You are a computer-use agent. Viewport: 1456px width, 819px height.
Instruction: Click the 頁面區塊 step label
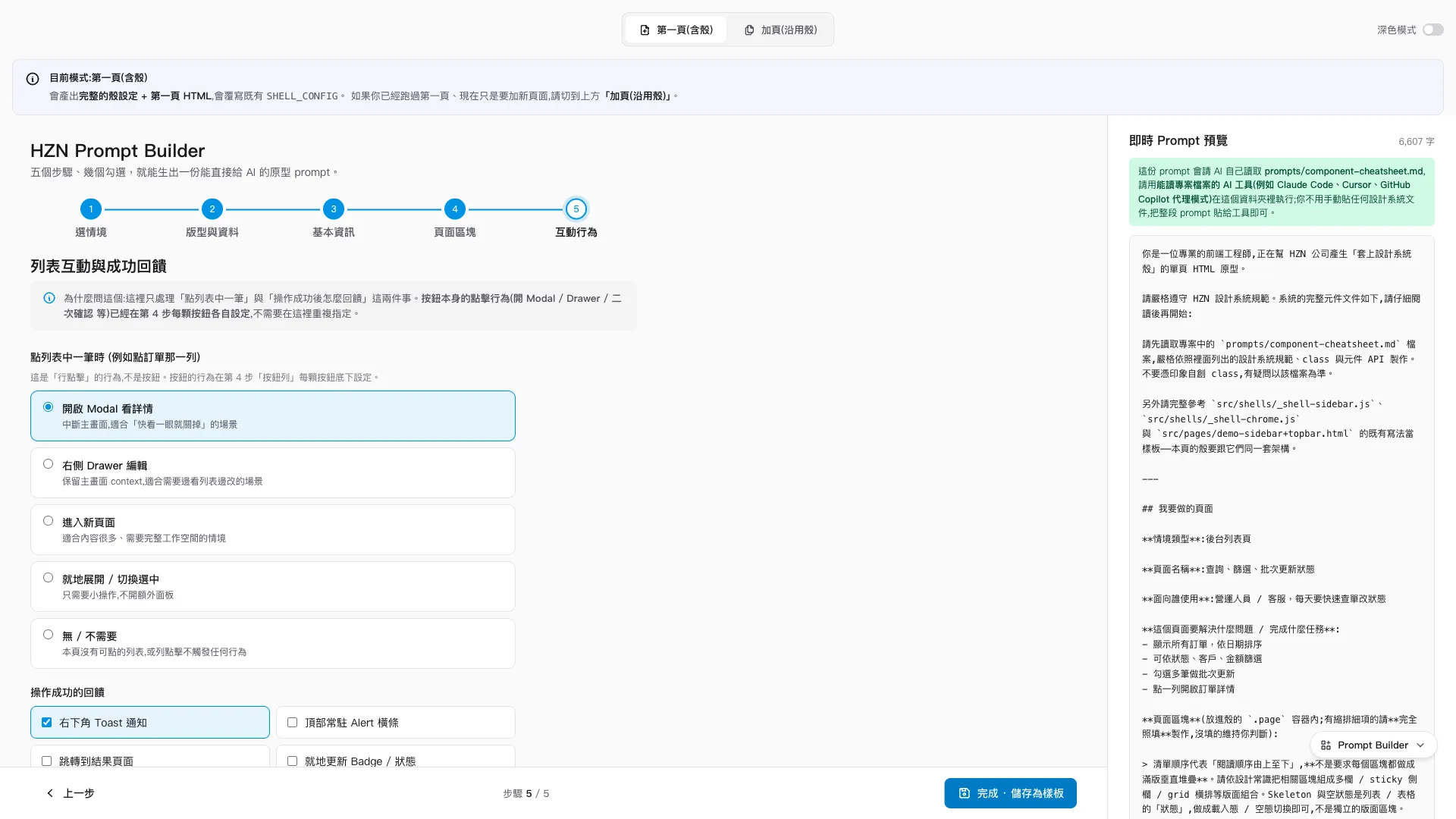click(x=454, y=232)
